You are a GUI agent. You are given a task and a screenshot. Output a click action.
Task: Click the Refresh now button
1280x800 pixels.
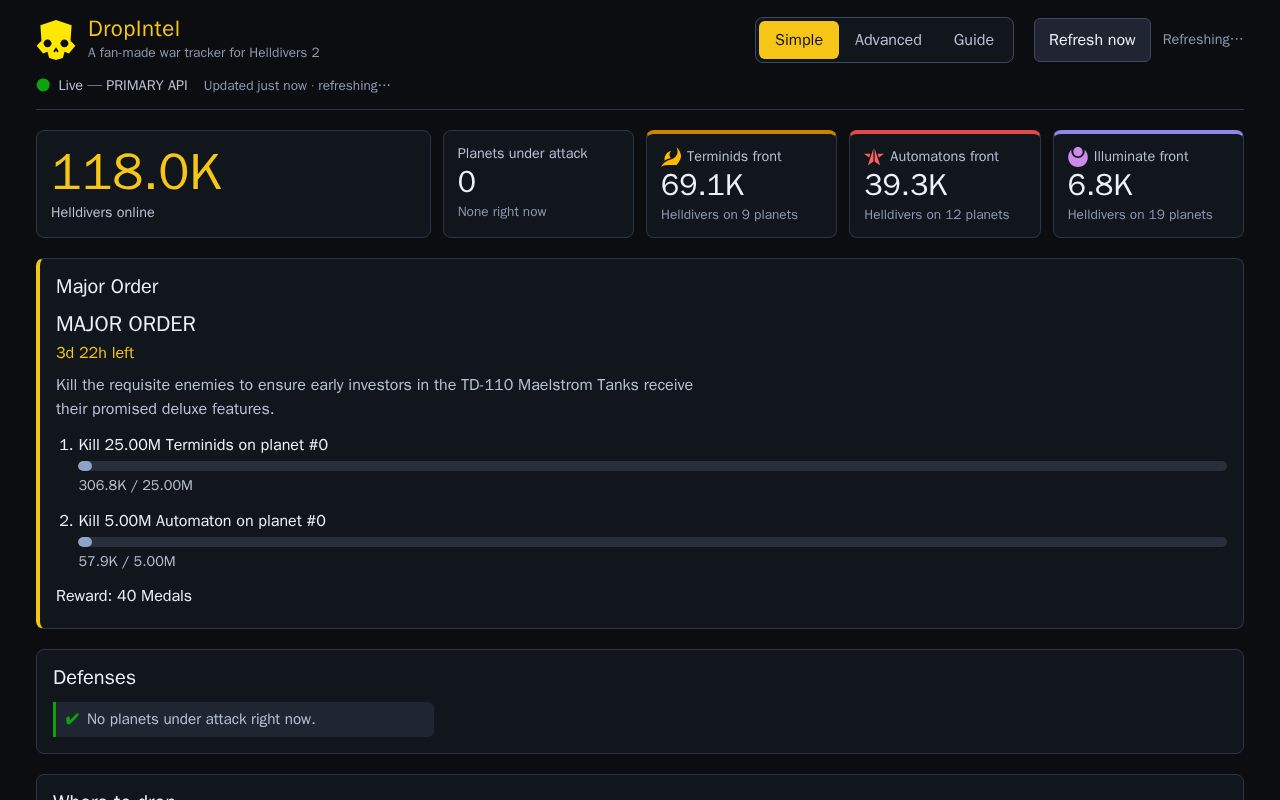[x=1092, y=40]
